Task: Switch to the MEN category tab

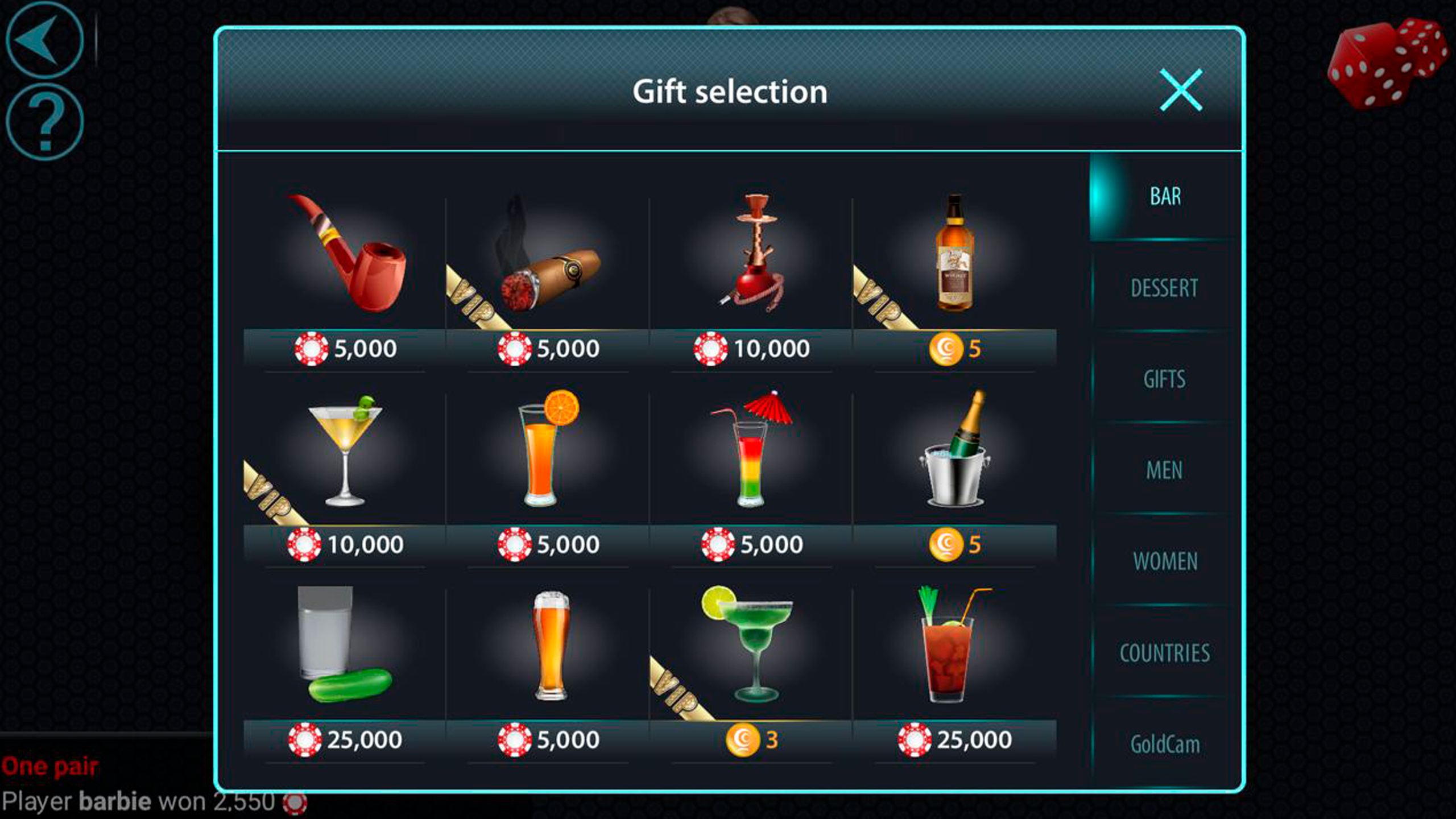Action: [x=1164, y=470]
